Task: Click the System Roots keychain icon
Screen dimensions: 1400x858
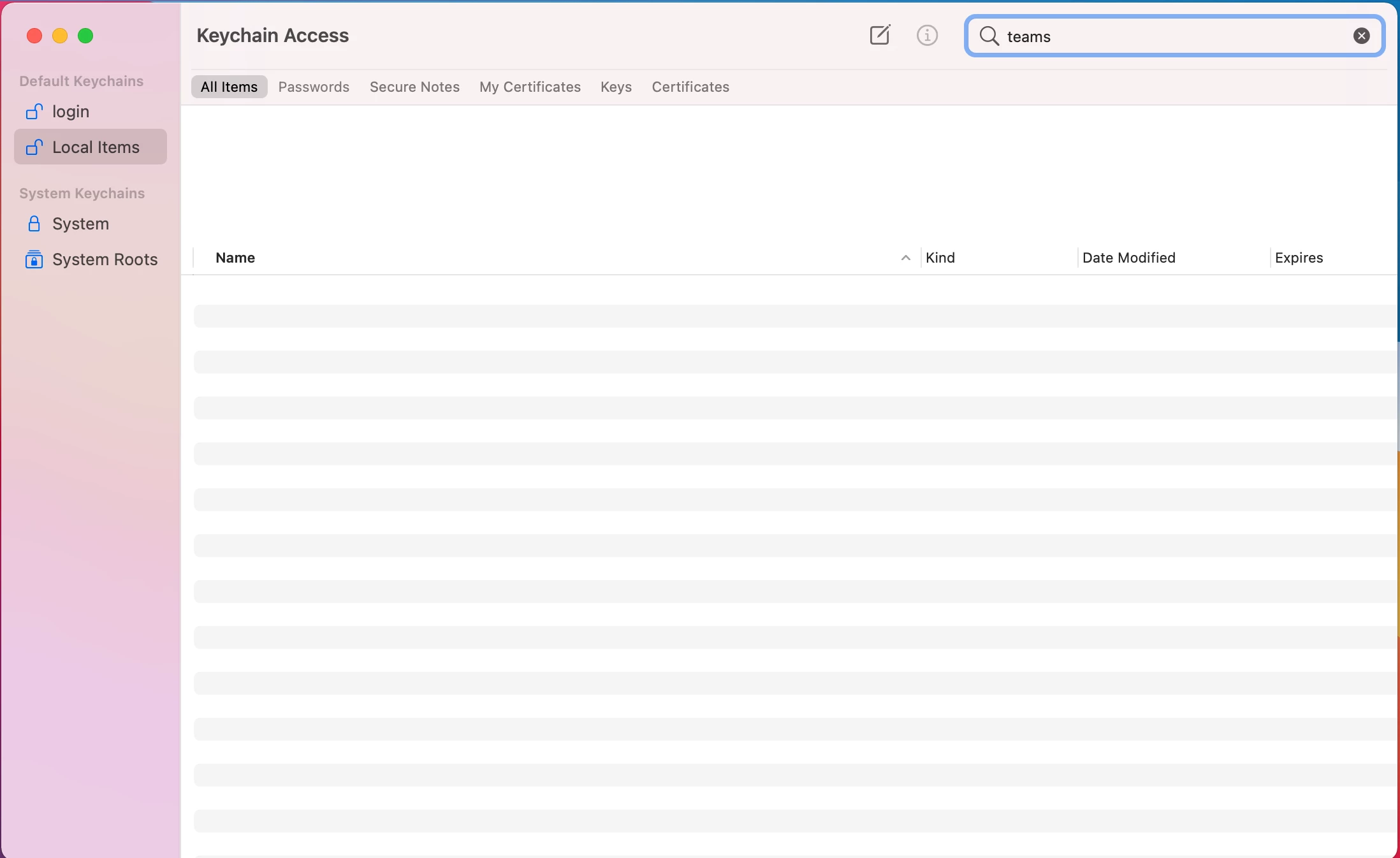Action: (x=34, y=259)
